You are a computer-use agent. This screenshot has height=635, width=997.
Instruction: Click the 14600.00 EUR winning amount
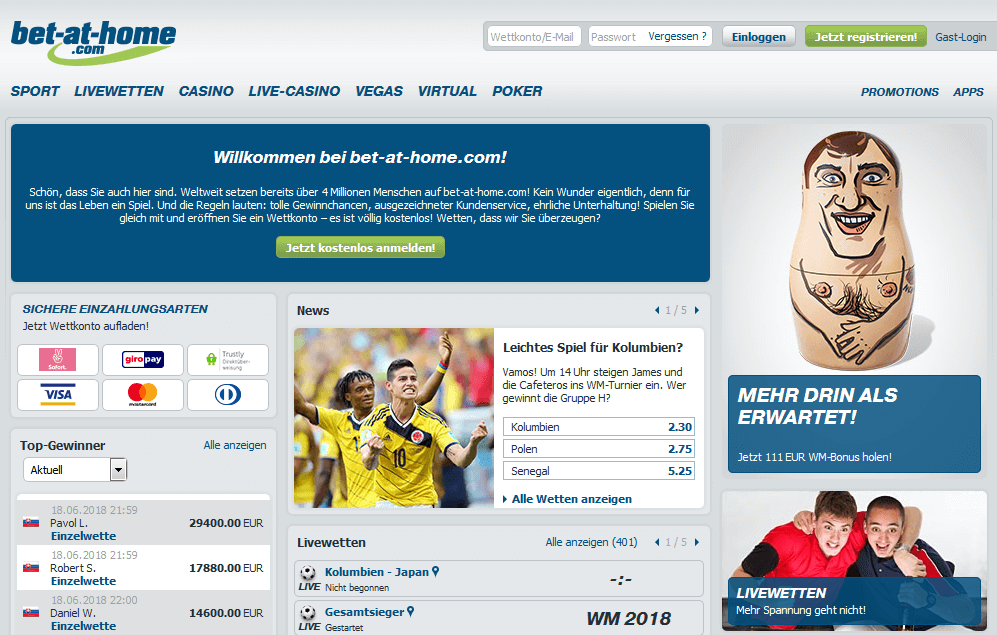point(226,613)
